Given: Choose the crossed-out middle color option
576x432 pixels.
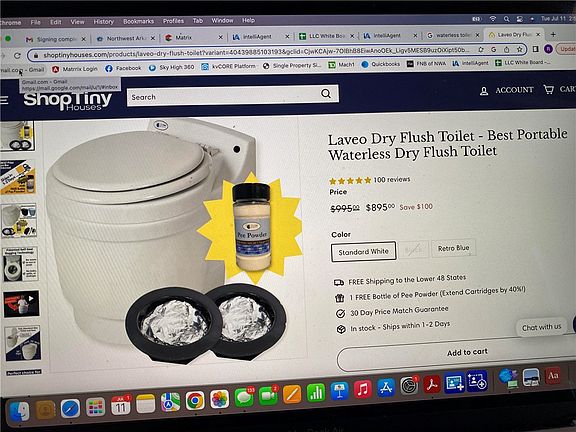Looking at the screenshot, I should pyautogui.click(x=414, y=250).
